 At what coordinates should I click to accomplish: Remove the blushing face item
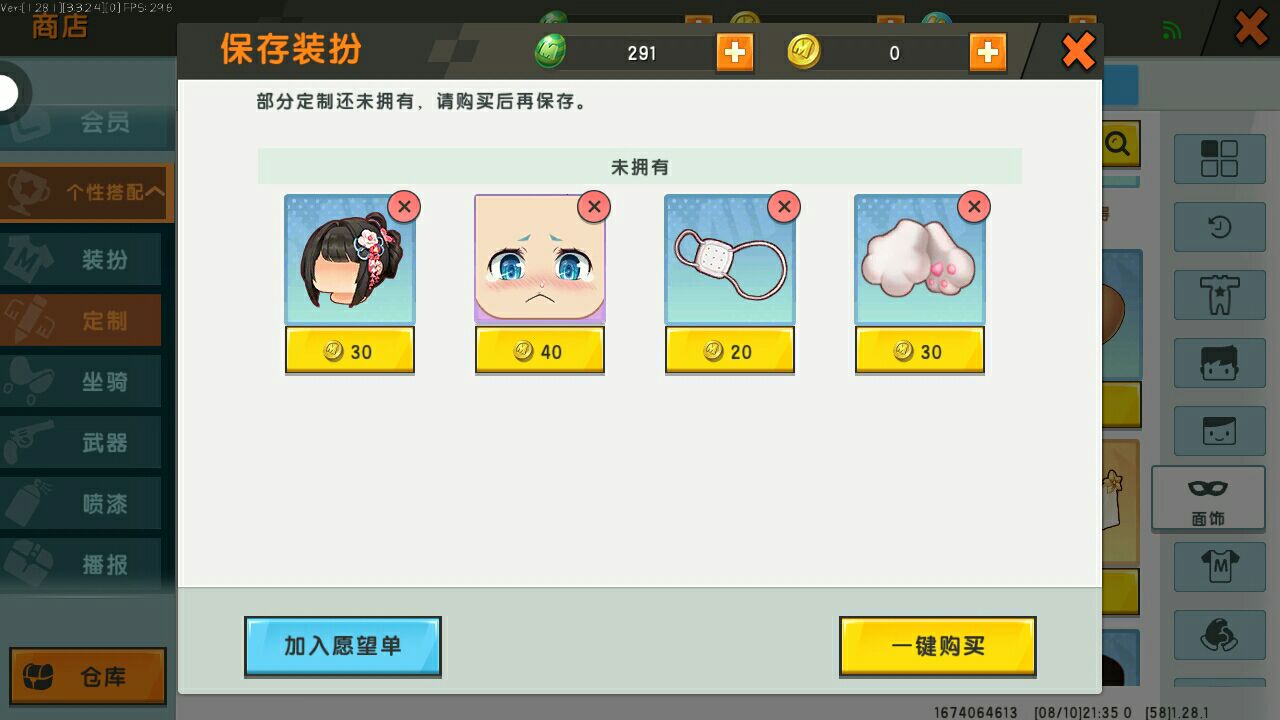point(593,207)
